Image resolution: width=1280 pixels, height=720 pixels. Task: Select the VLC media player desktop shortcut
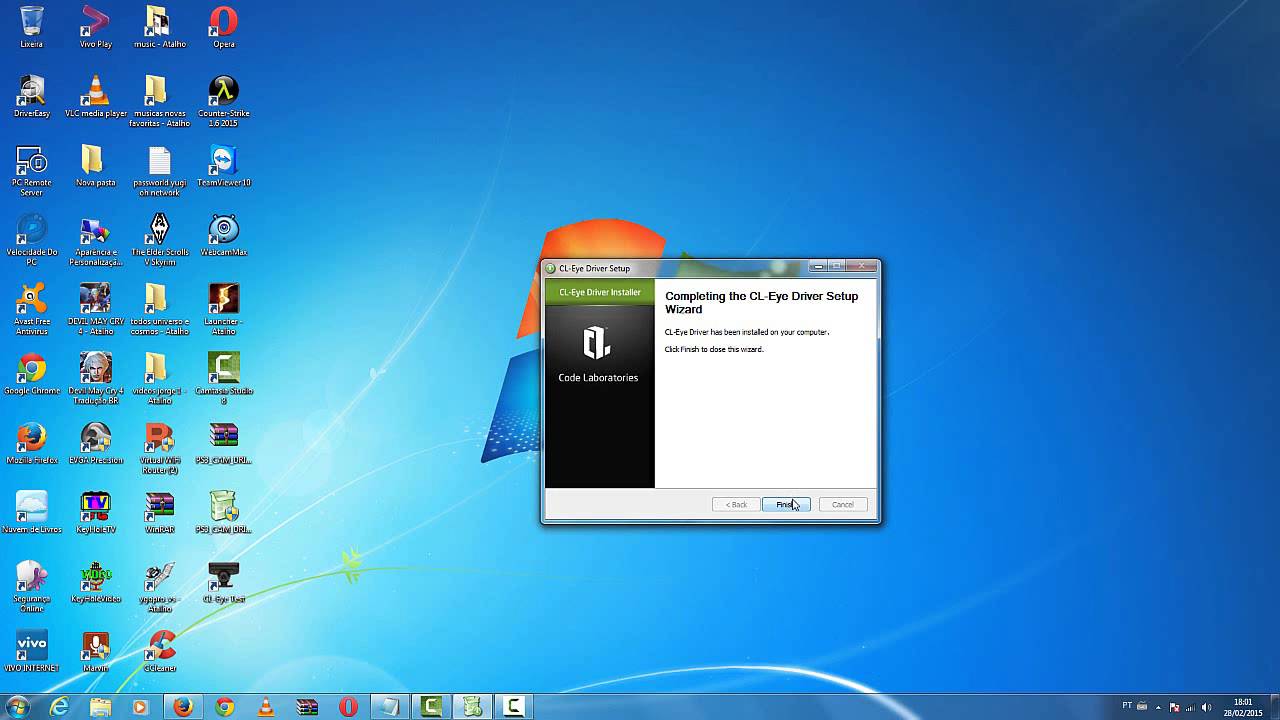pyautogui.click(x=95, y=96)
